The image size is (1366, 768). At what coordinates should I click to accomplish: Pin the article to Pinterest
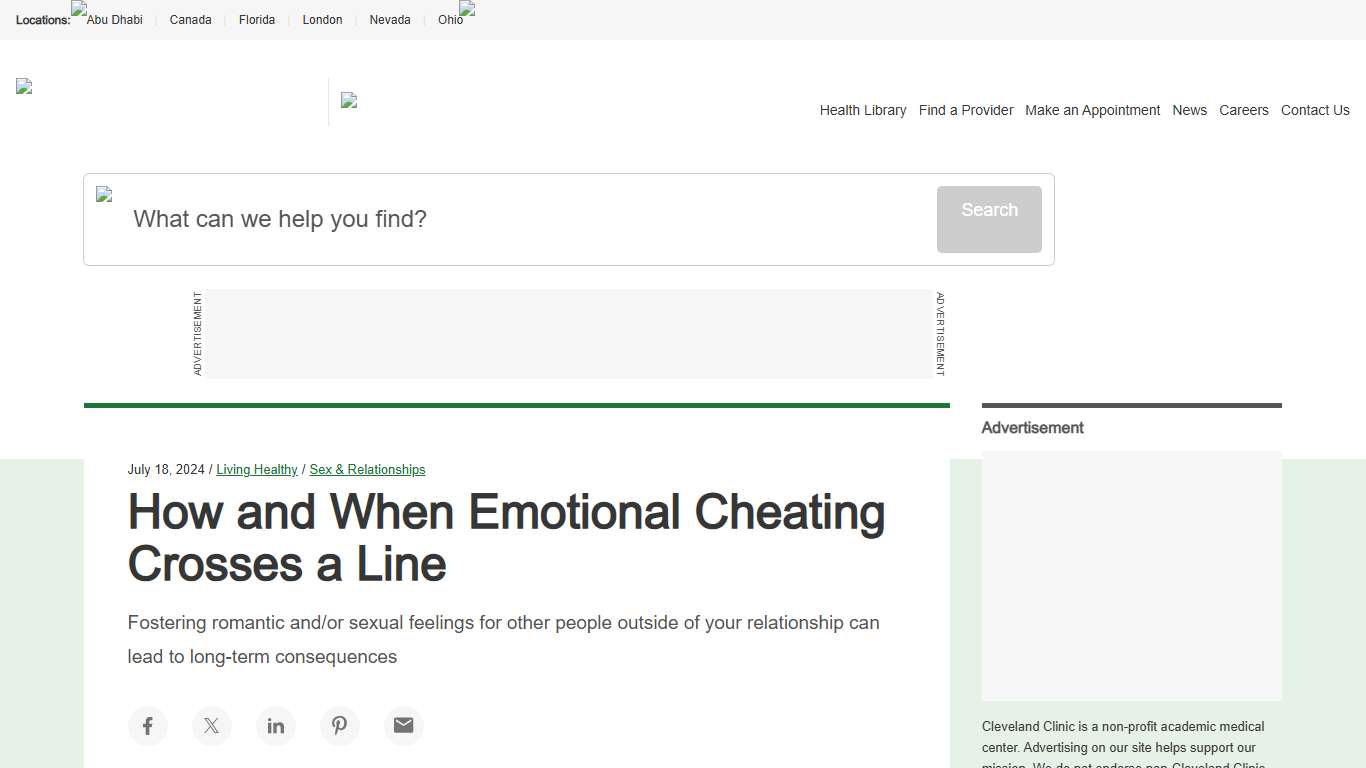pyautogui.click(x=340, y=726)
